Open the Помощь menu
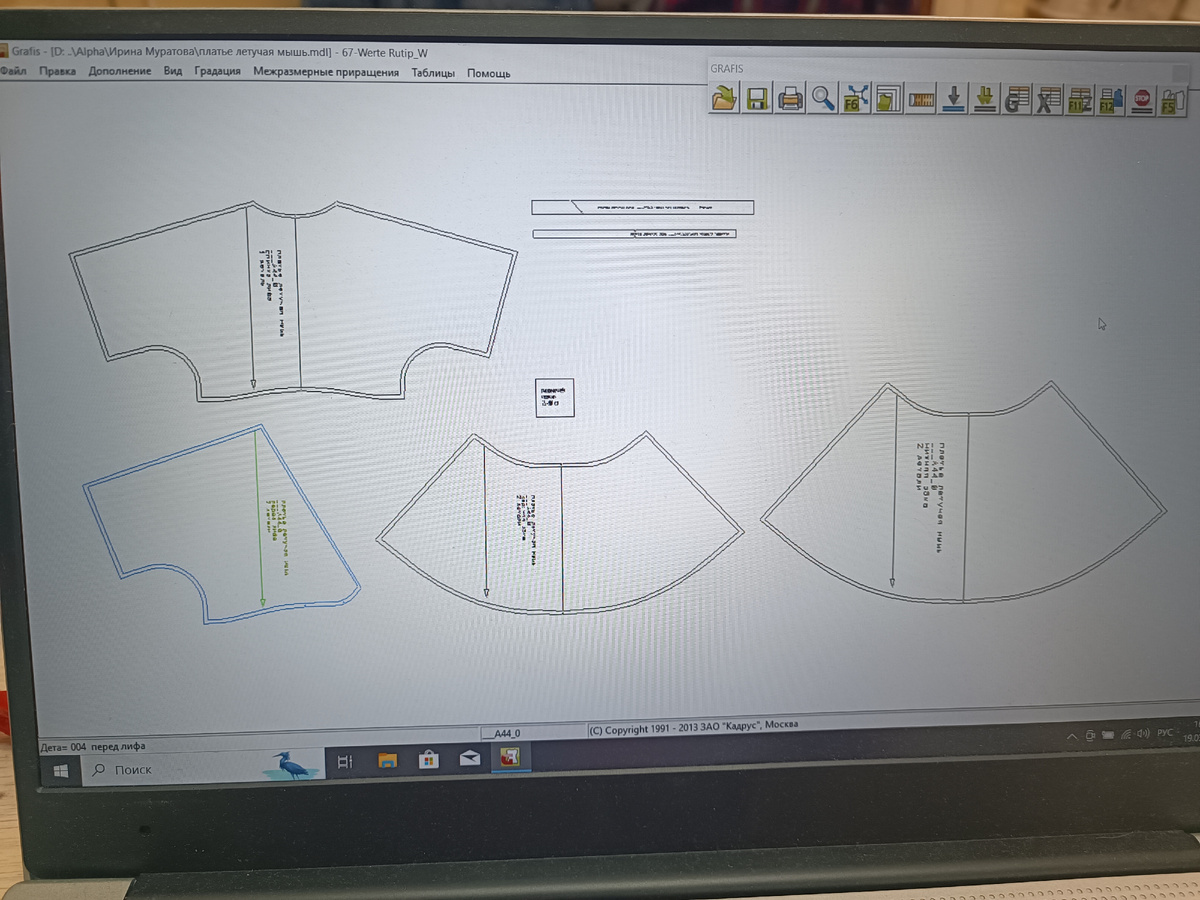This screenshot has height=900, width=1200. coord(488,73)
